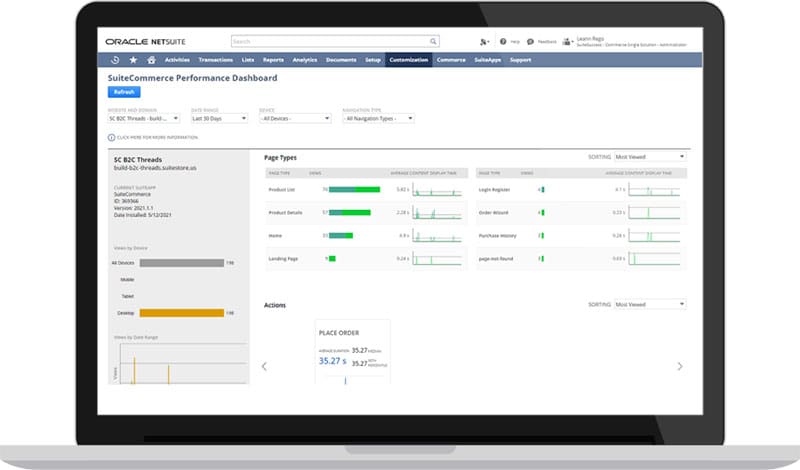Click the blue Refresh button
The image size is (800, 470).
pos(124,92)
